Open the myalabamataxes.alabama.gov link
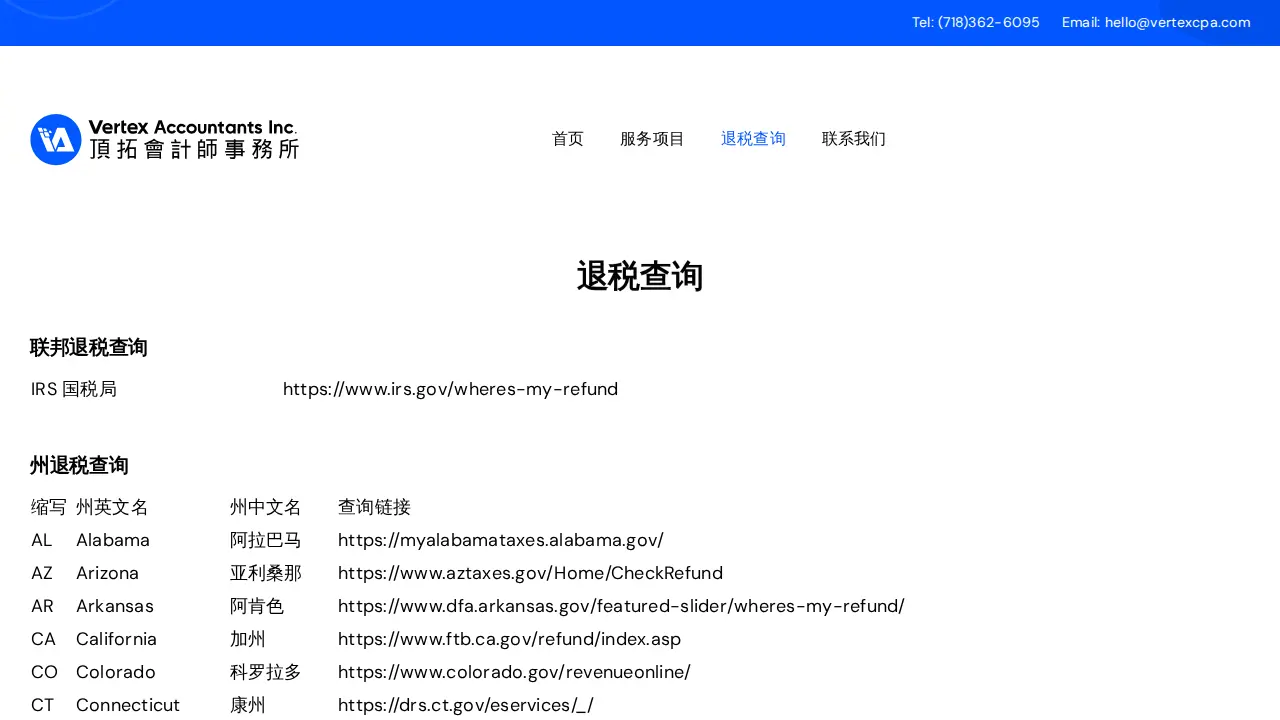Image resolution: width=1280 pixels, height=720 pixels. [x=501, y=540]
